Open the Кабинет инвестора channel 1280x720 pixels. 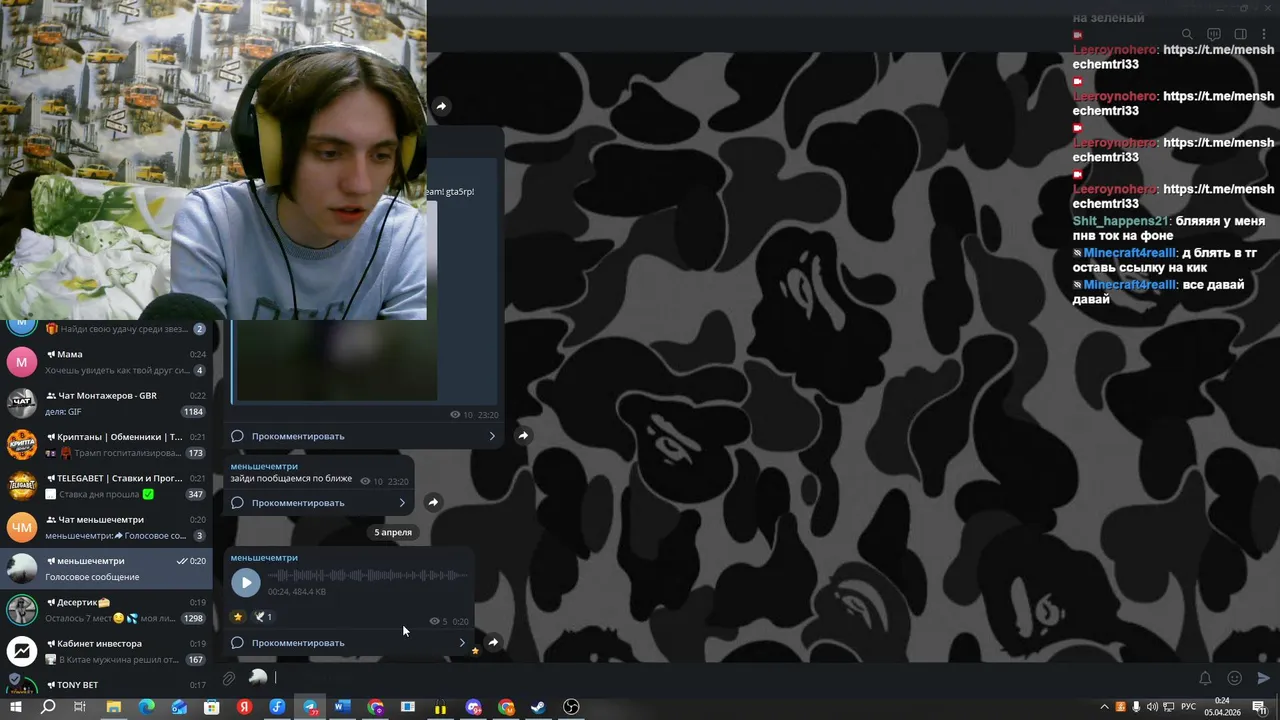pyautogui.click(x=106, y=651)
